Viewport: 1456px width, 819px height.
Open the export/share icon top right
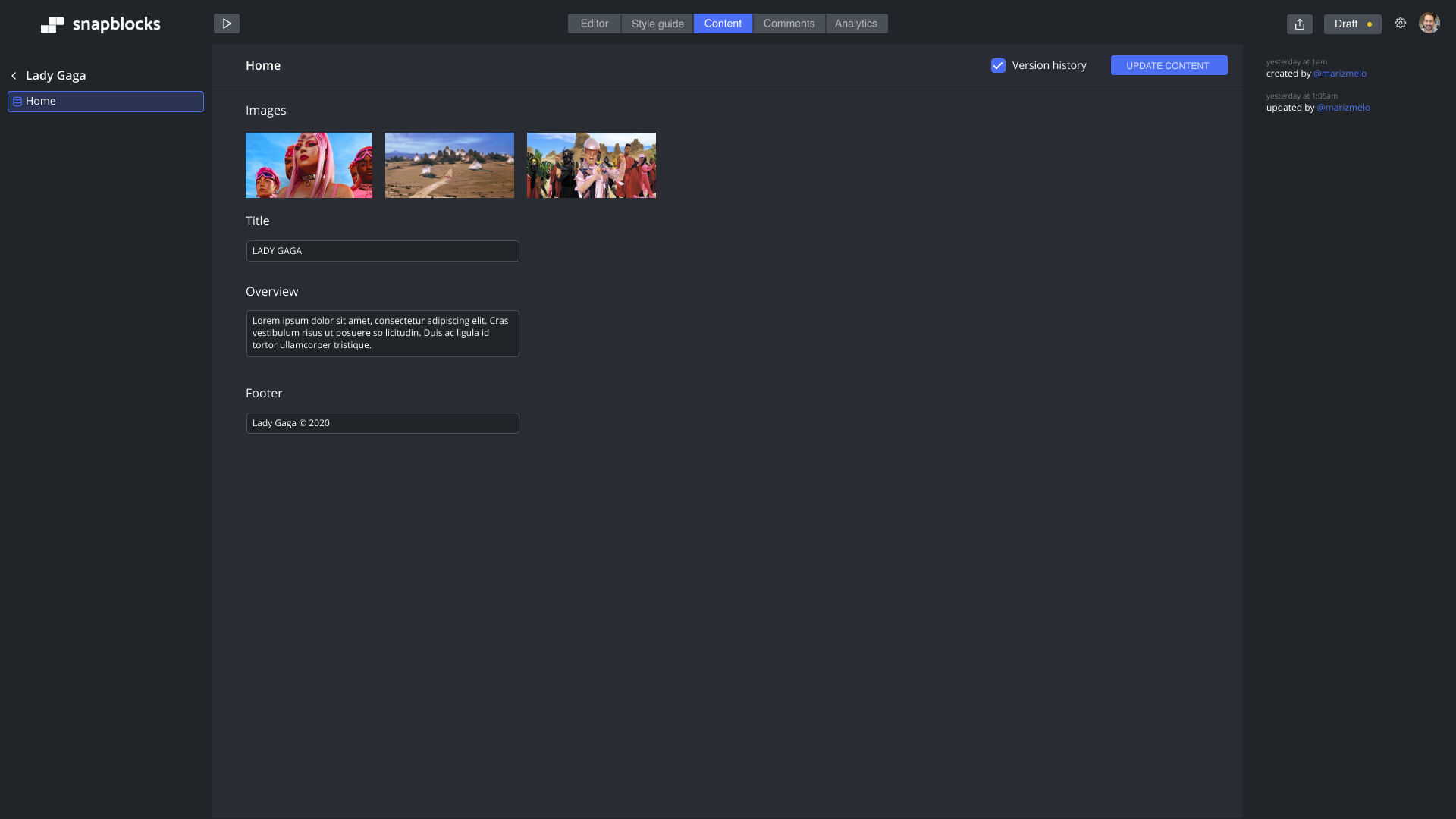pos(1299,24)
